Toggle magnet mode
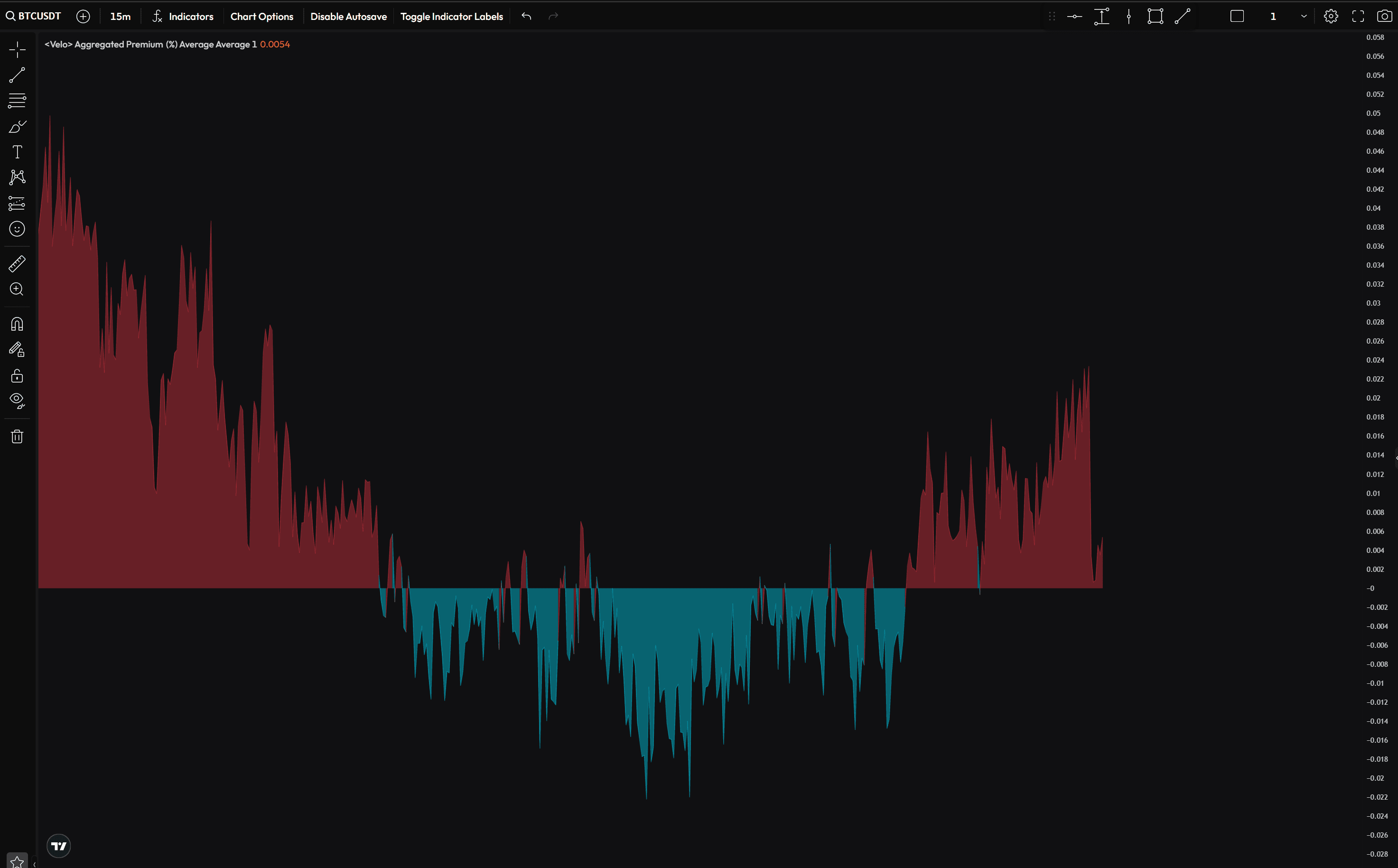Screen dimensions: 1398x868 (17, 324)
